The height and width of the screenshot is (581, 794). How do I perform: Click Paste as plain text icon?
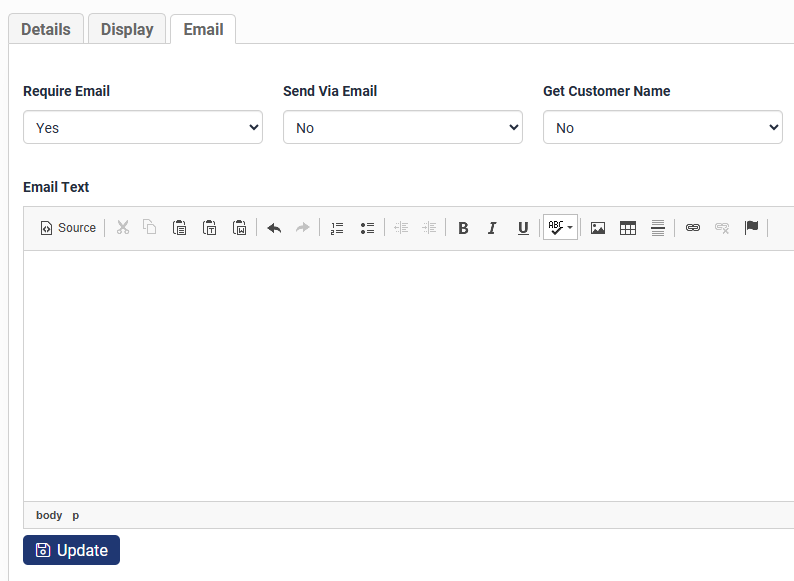tap(209, 228)
